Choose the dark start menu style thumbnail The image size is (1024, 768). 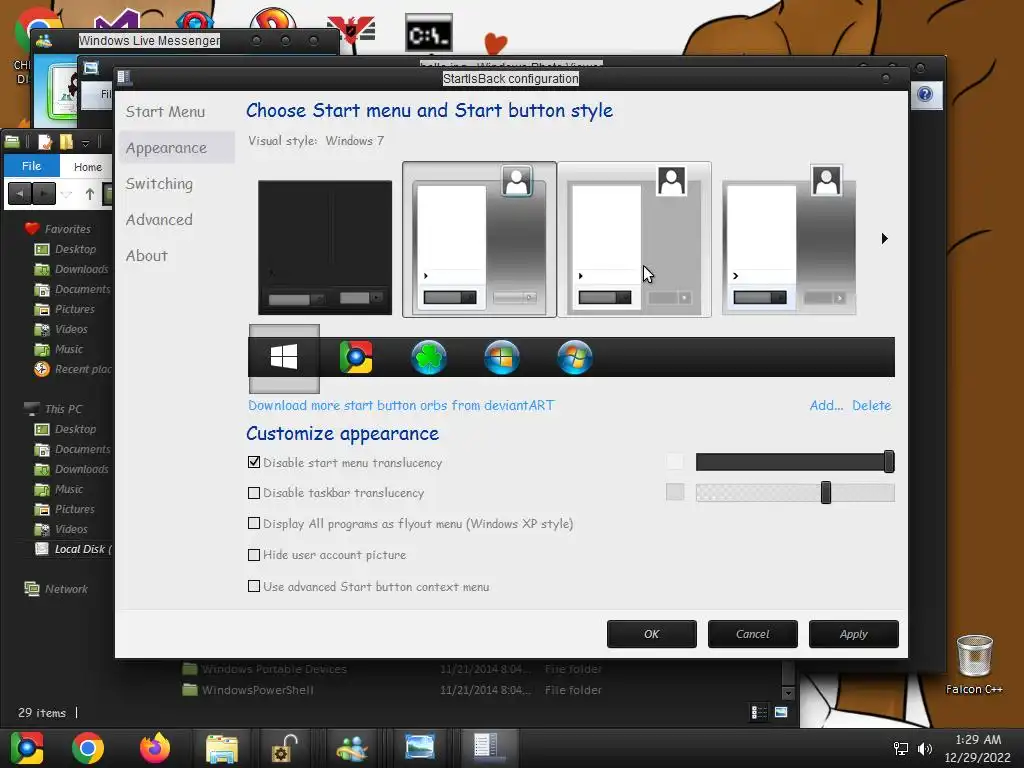[325, 248]
